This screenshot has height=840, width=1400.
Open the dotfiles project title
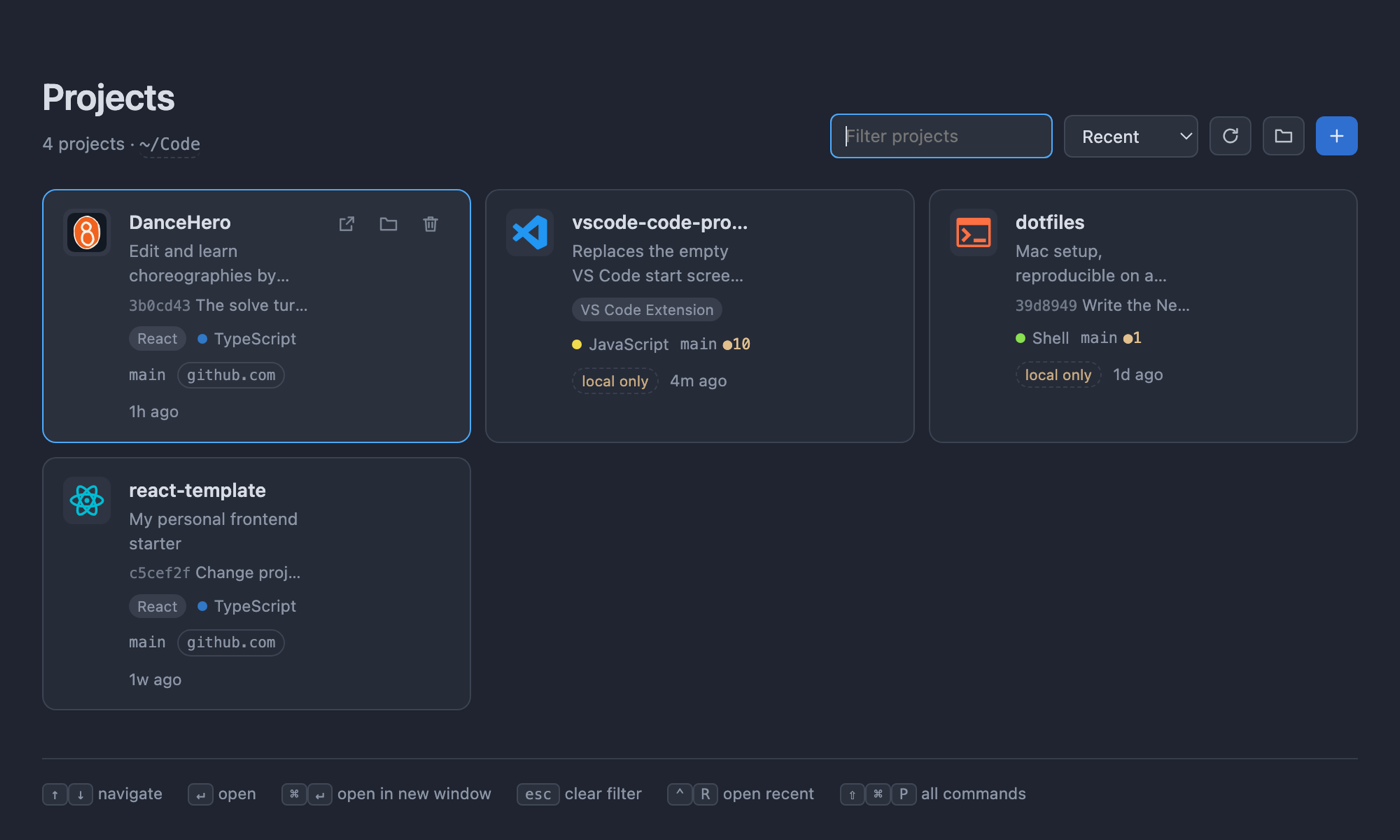tap(1050, 222)
